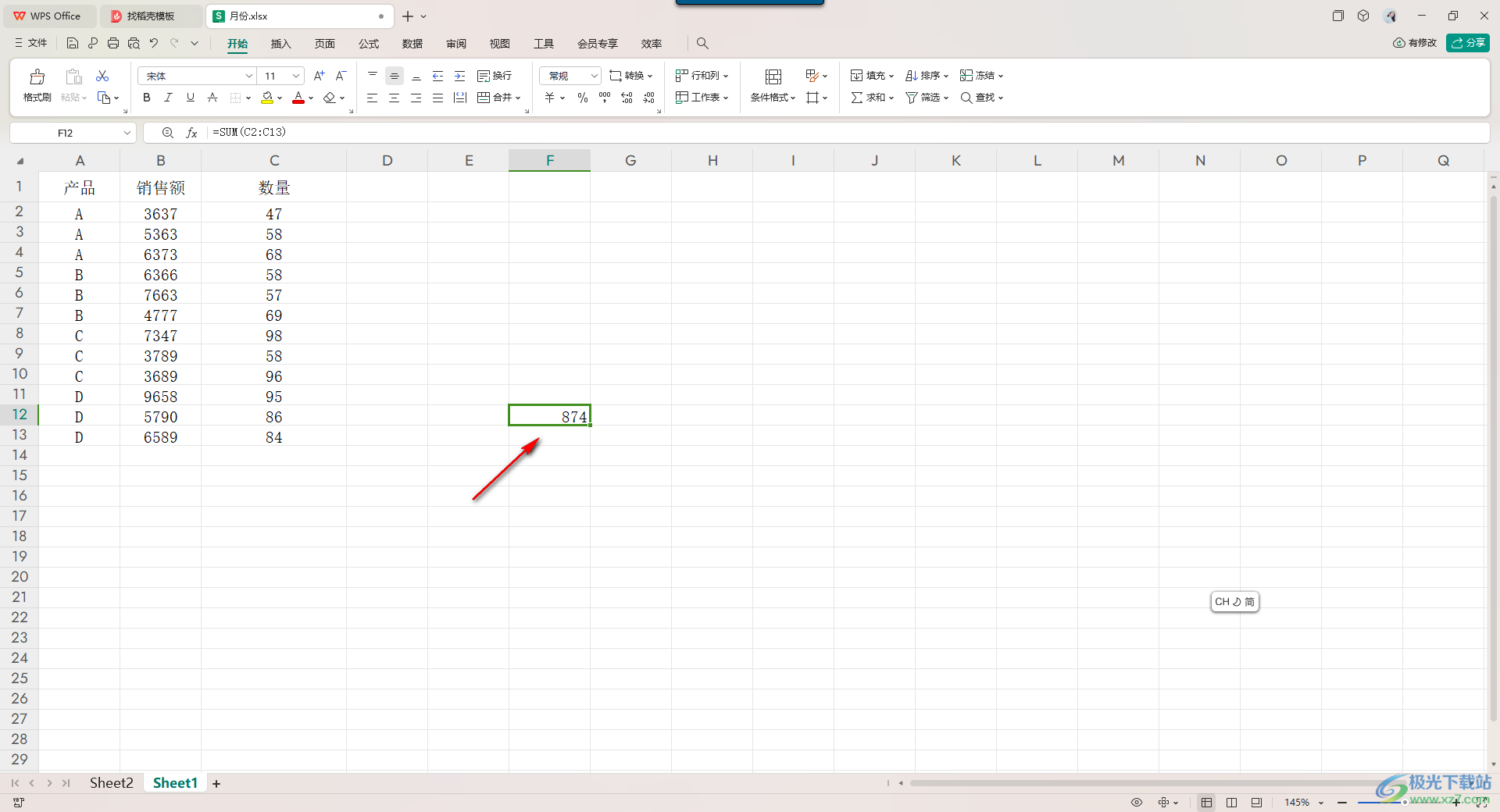
Task: Toggle center horizontal alignment
Action: pos(395,98)
